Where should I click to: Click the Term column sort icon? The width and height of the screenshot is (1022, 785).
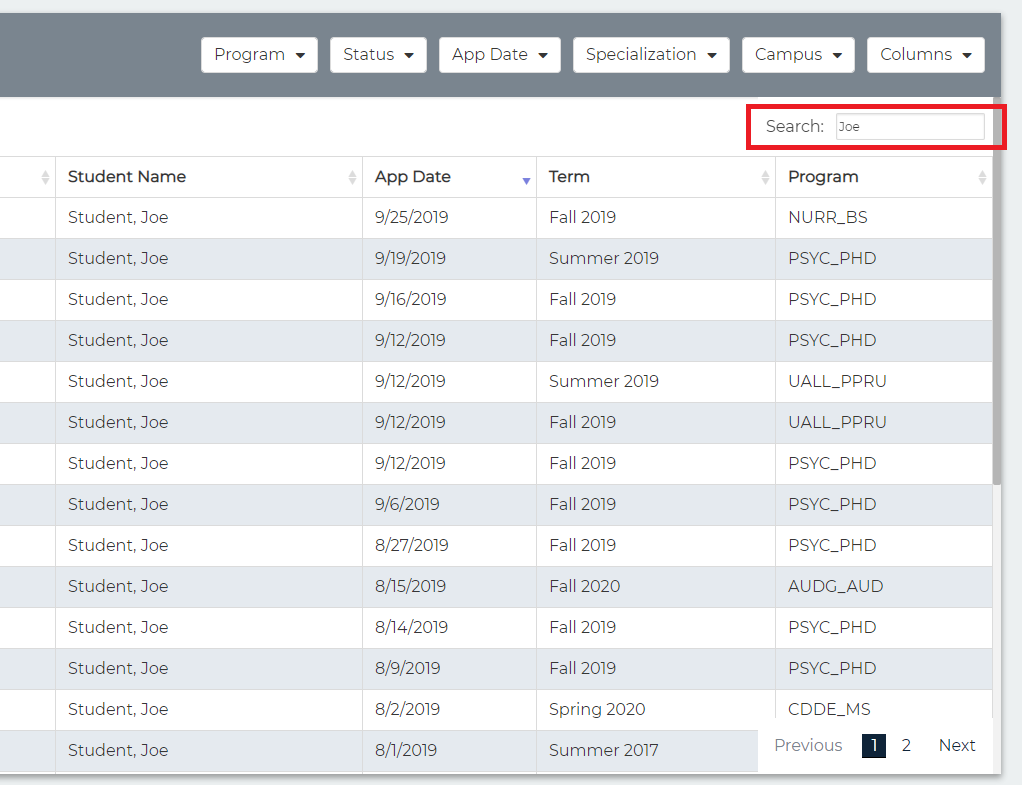(765, 177)
